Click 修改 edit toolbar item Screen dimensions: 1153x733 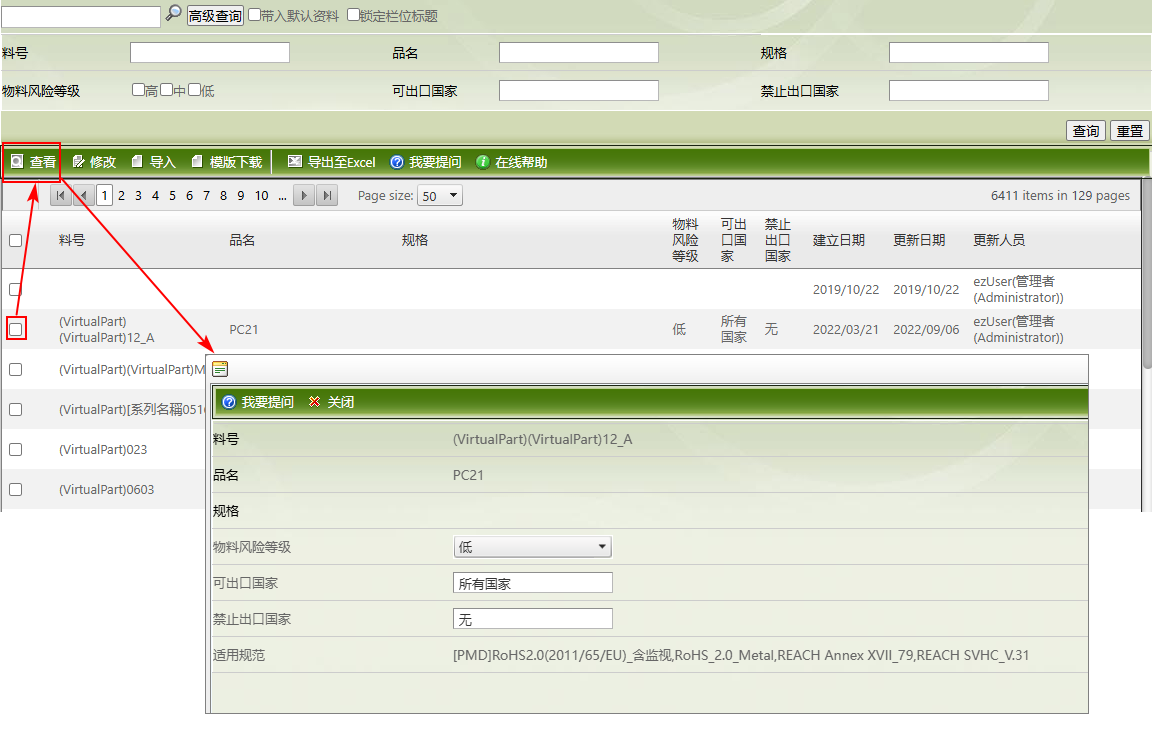(x=94, y=162)
